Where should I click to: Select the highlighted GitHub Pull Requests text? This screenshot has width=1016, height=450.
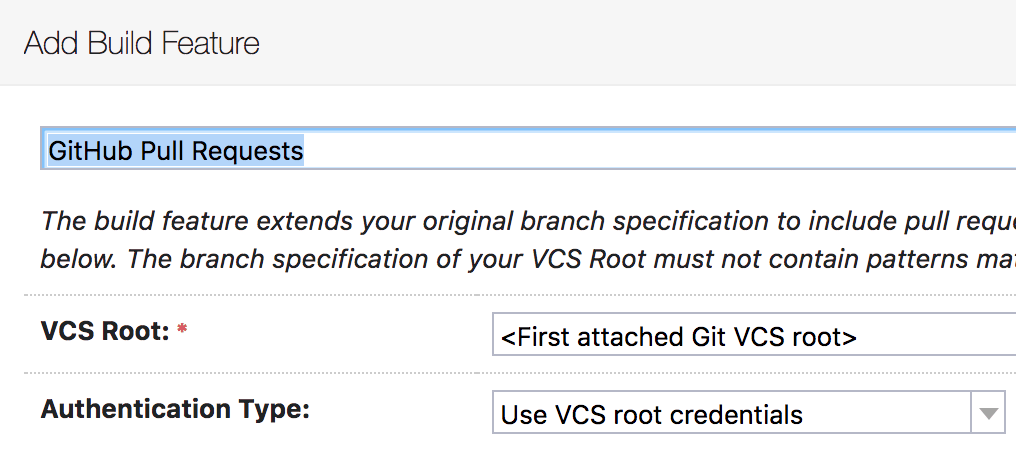coord(176,151)
